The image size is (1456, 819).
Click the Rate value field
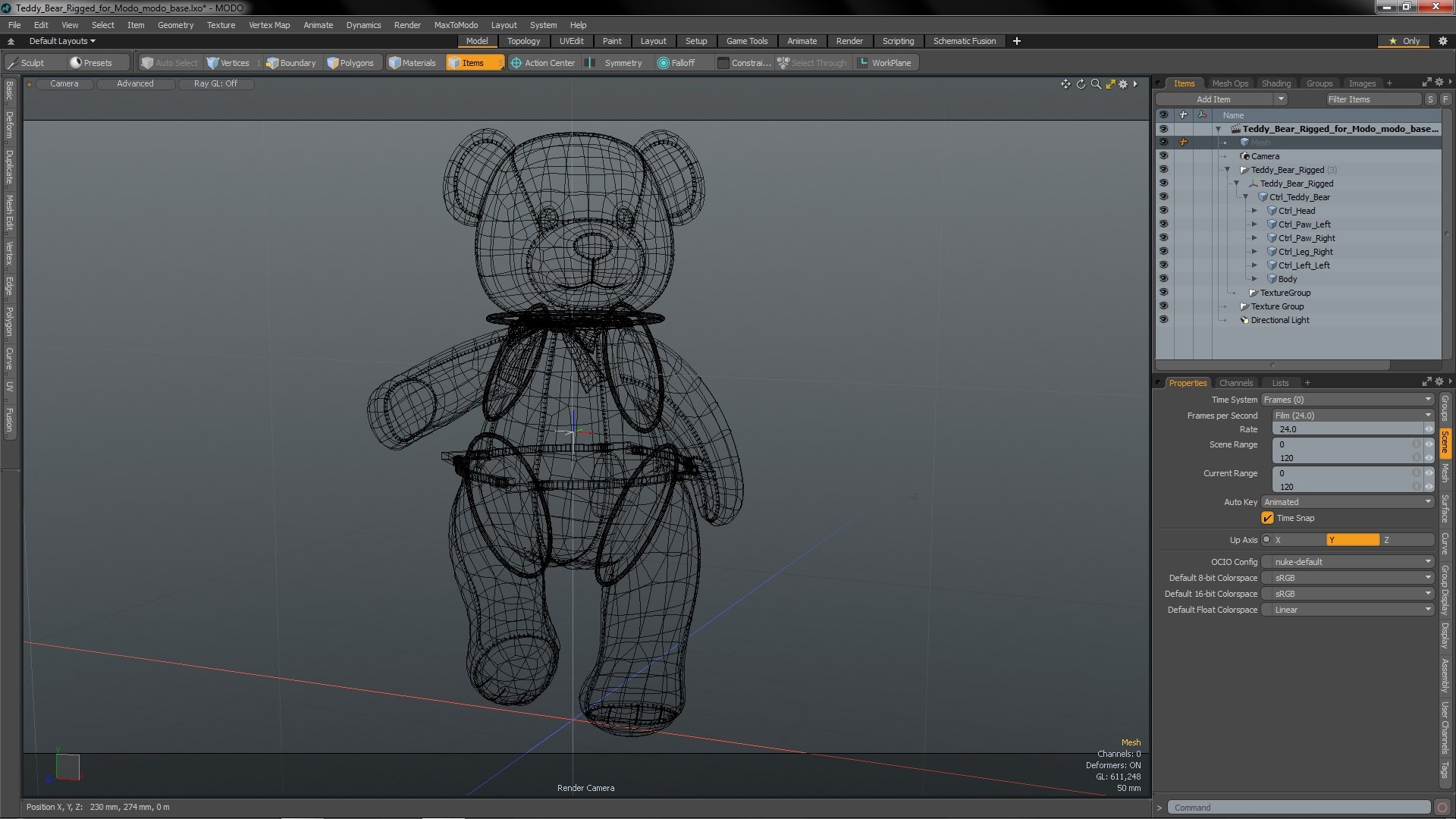[1348, 429]
